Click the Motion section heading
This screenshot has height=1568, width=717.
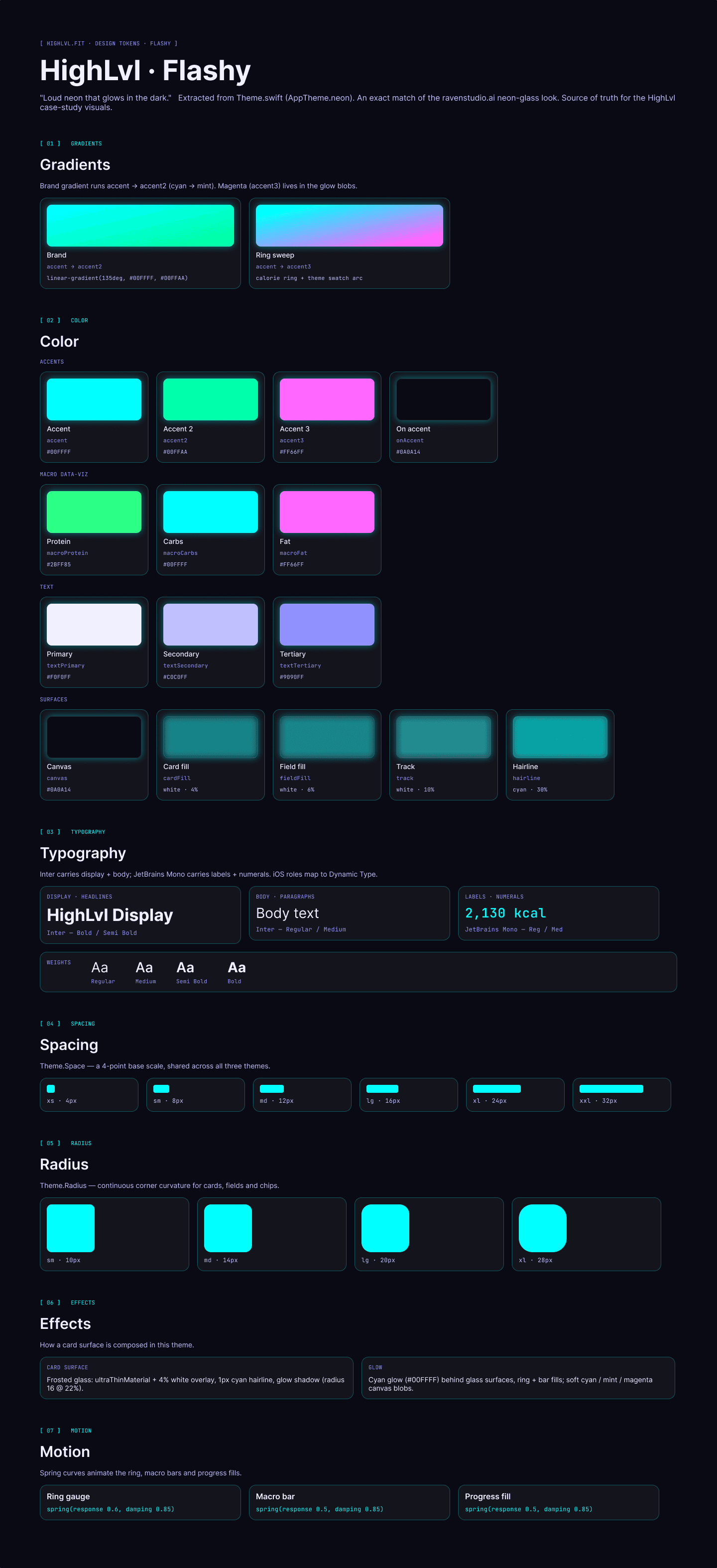(65, 1452)
